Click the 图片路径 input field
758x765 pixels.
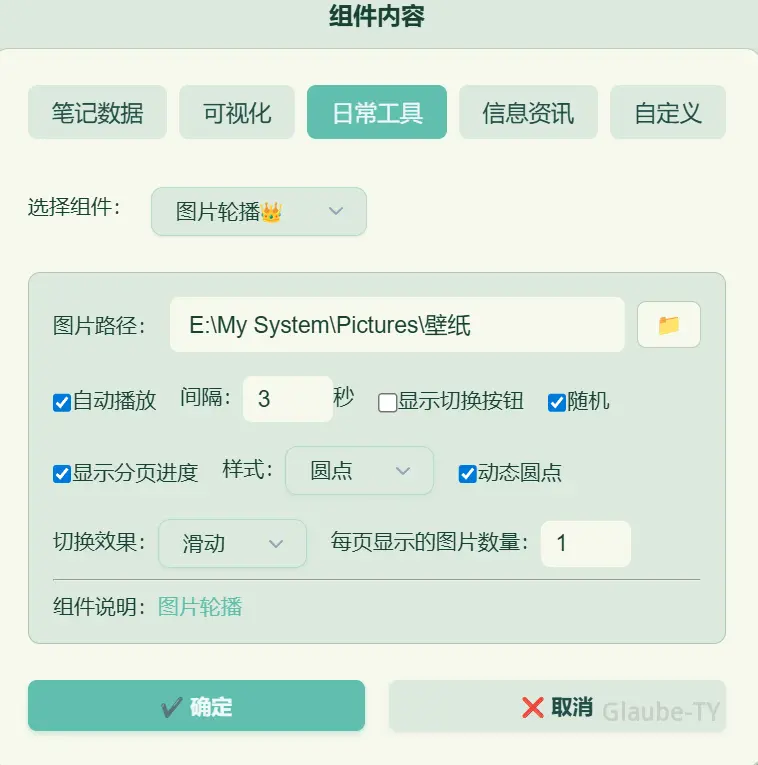[397, 324]
